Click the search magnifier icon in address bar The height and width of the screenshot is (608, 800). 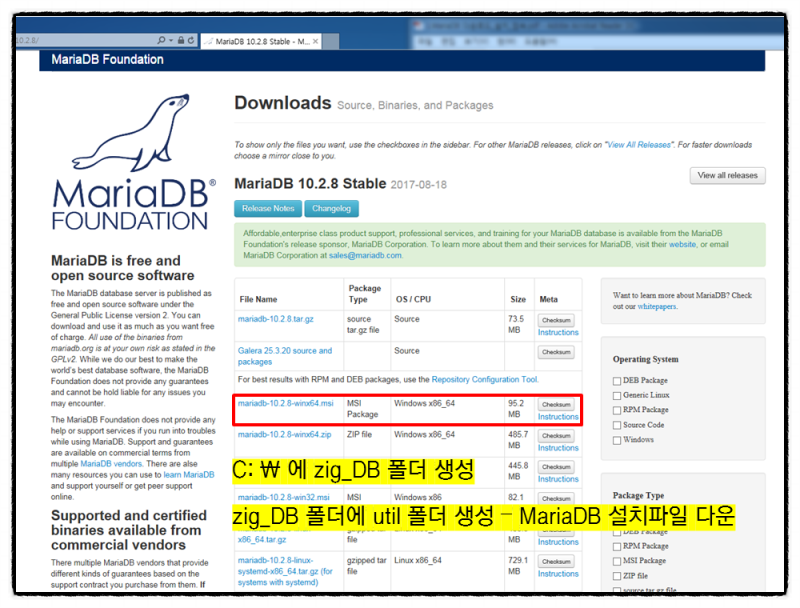point(161,40)
